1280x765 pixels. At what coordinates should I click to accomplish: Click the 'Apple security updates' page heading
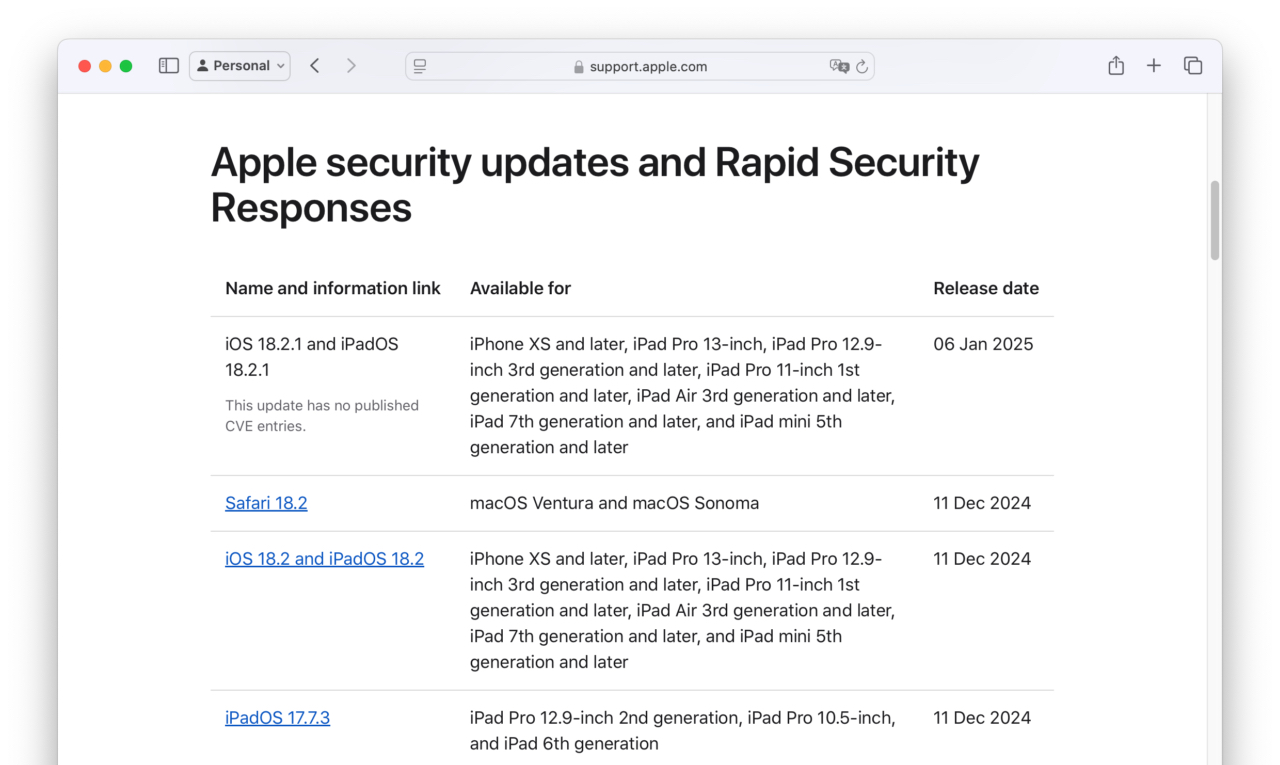point(595,184)
